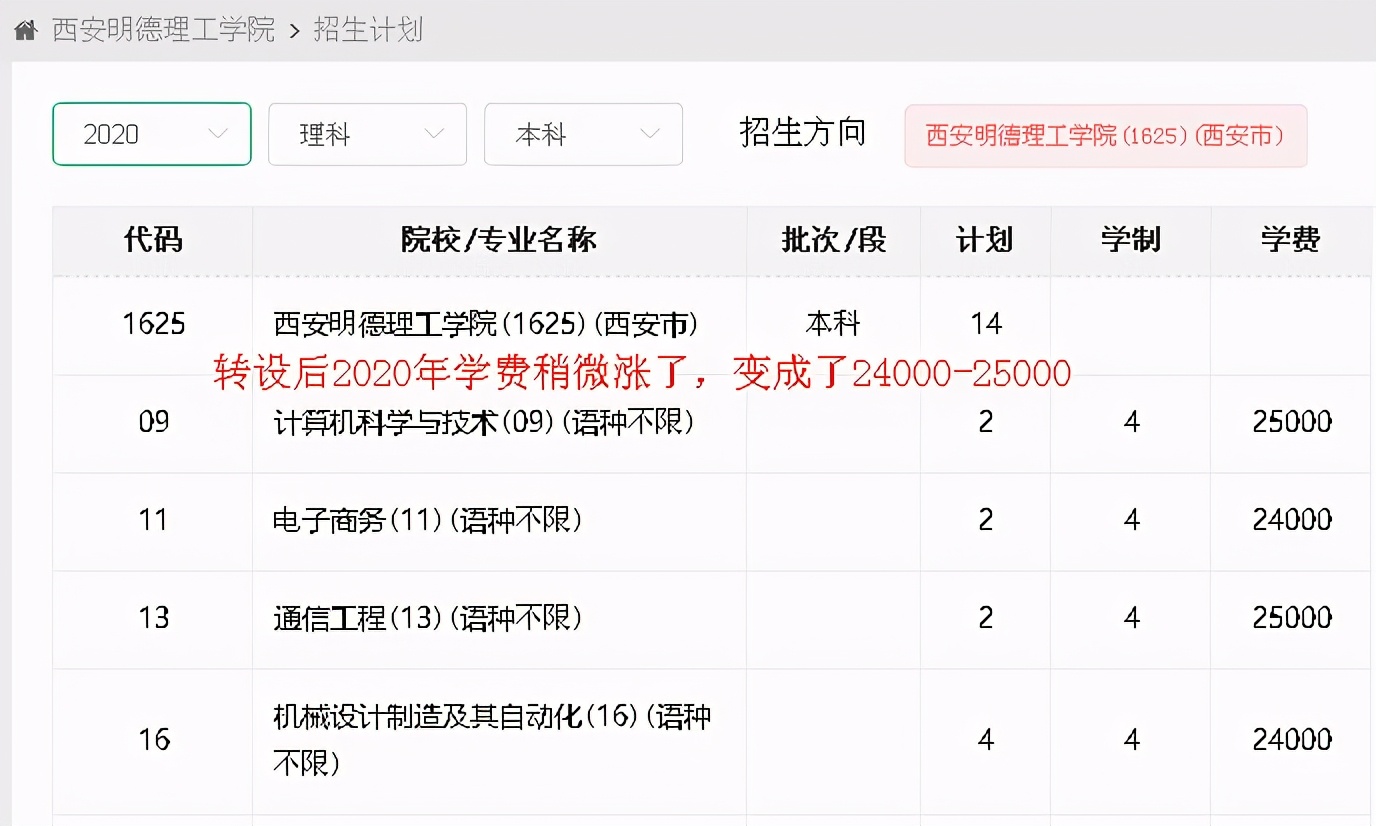Click the chevron arrow beside 理科
Screen dimensions: 1376x826
pos(434,134)
